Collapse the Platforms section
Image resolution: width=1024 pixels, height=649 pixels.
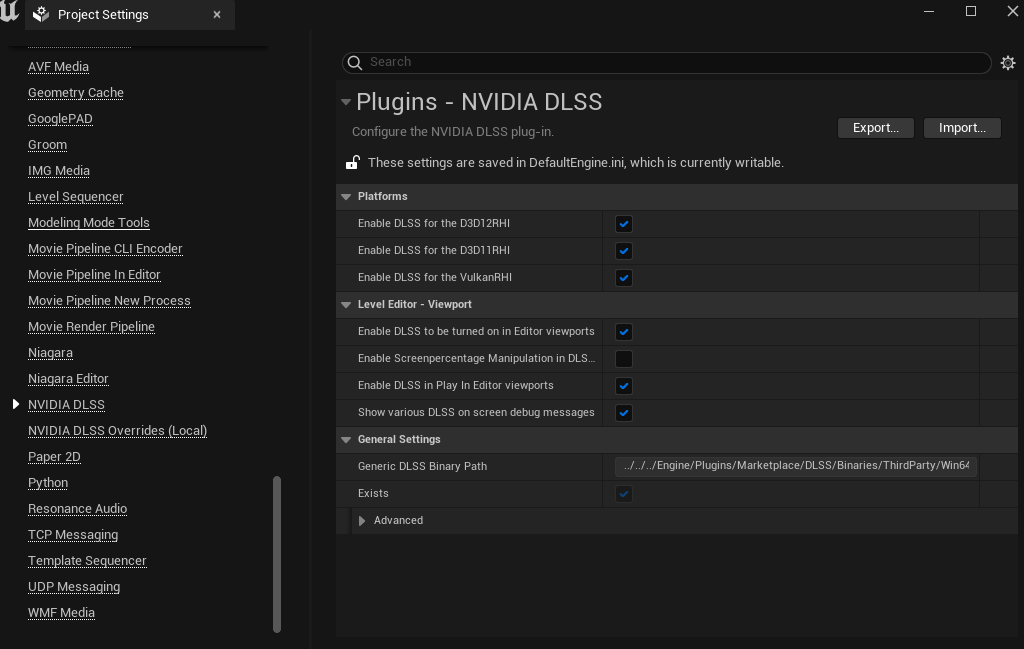point(346,197)
